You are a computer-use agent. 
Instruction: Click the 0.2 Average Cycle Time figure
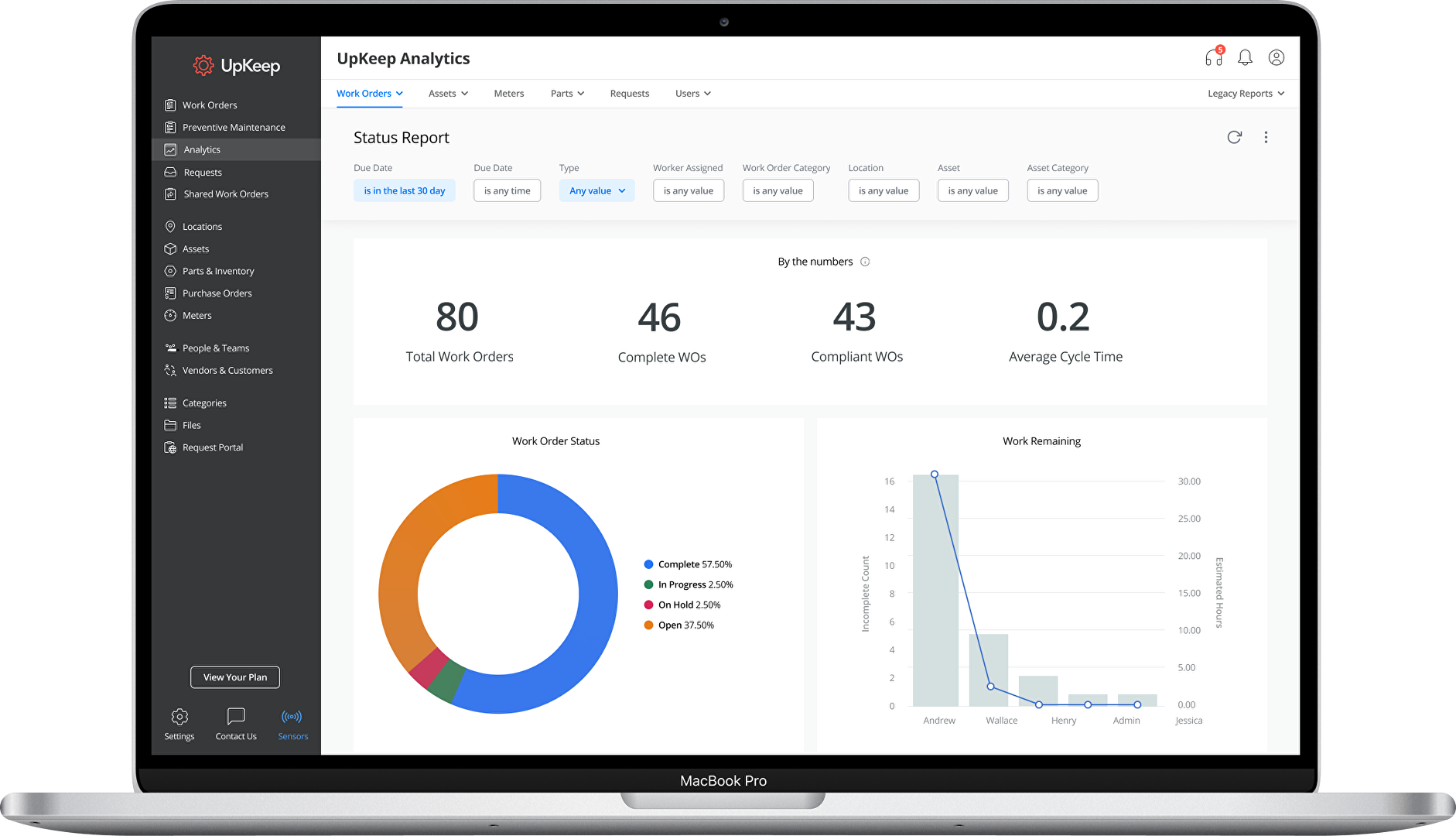[1064, 318]
